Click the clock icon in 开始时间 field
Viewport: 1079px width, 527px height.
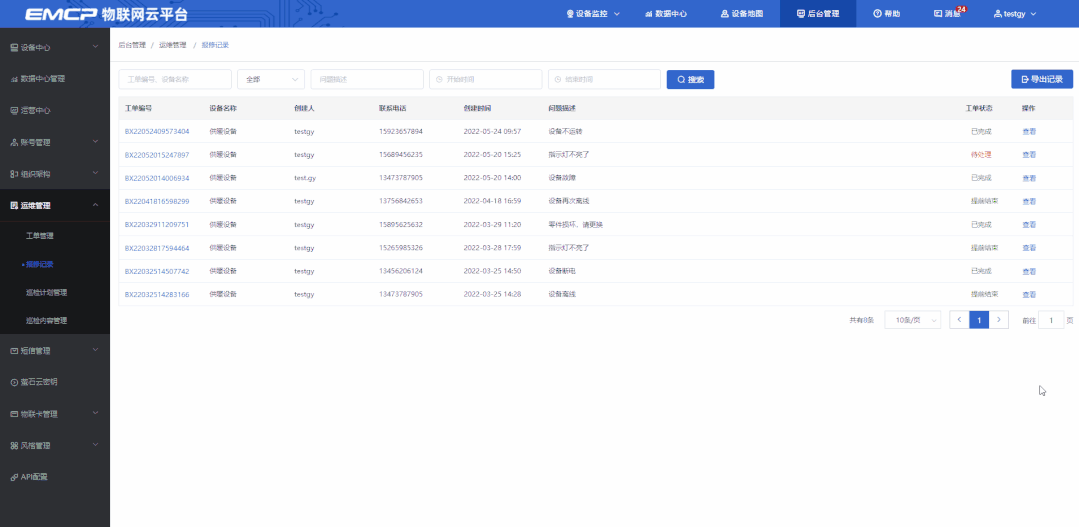coord(439,80)
